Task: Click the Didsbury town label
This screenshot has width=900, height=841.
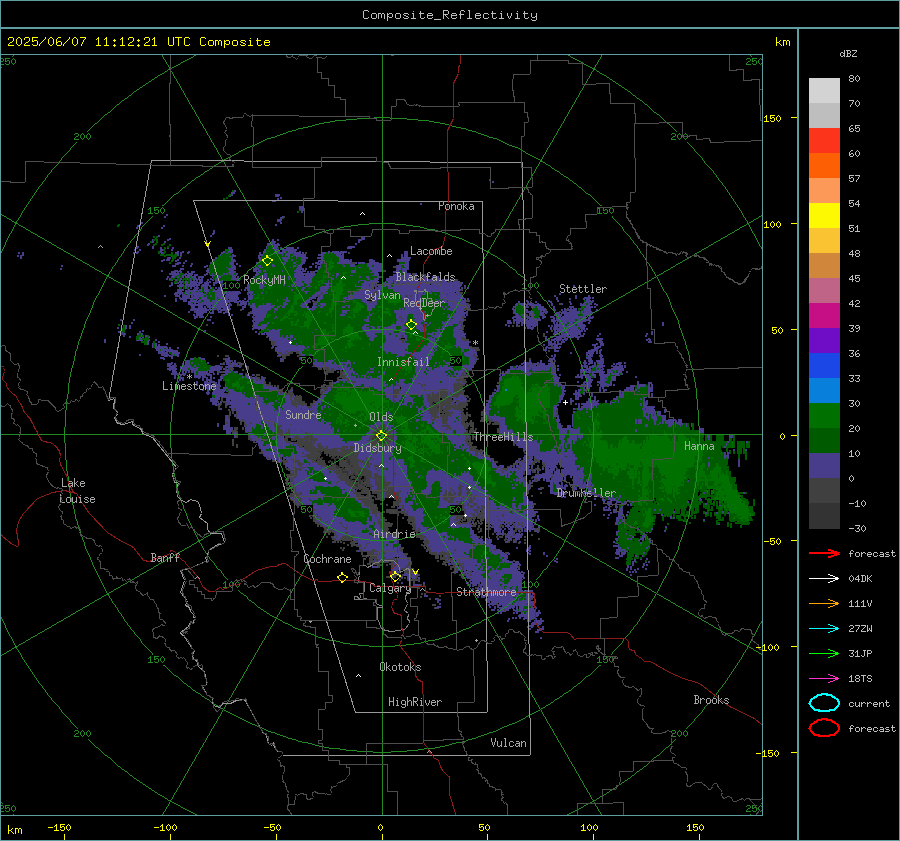Action: (x=377, y=448)
